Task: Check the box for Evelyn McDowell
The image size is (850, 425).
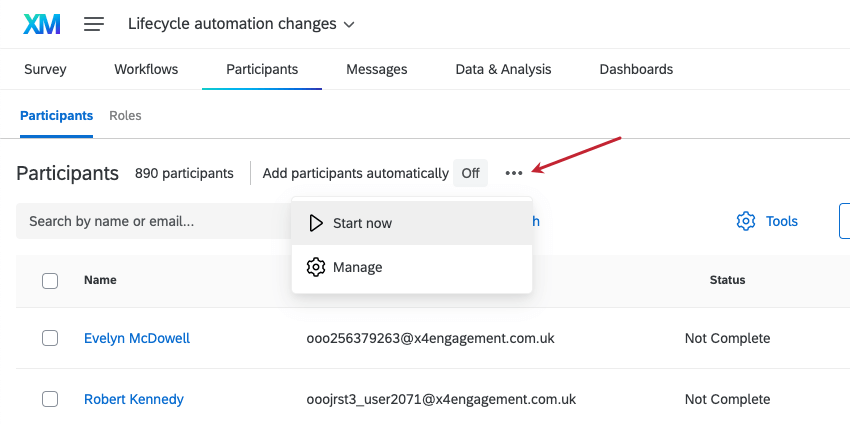Action: [50, 338]
